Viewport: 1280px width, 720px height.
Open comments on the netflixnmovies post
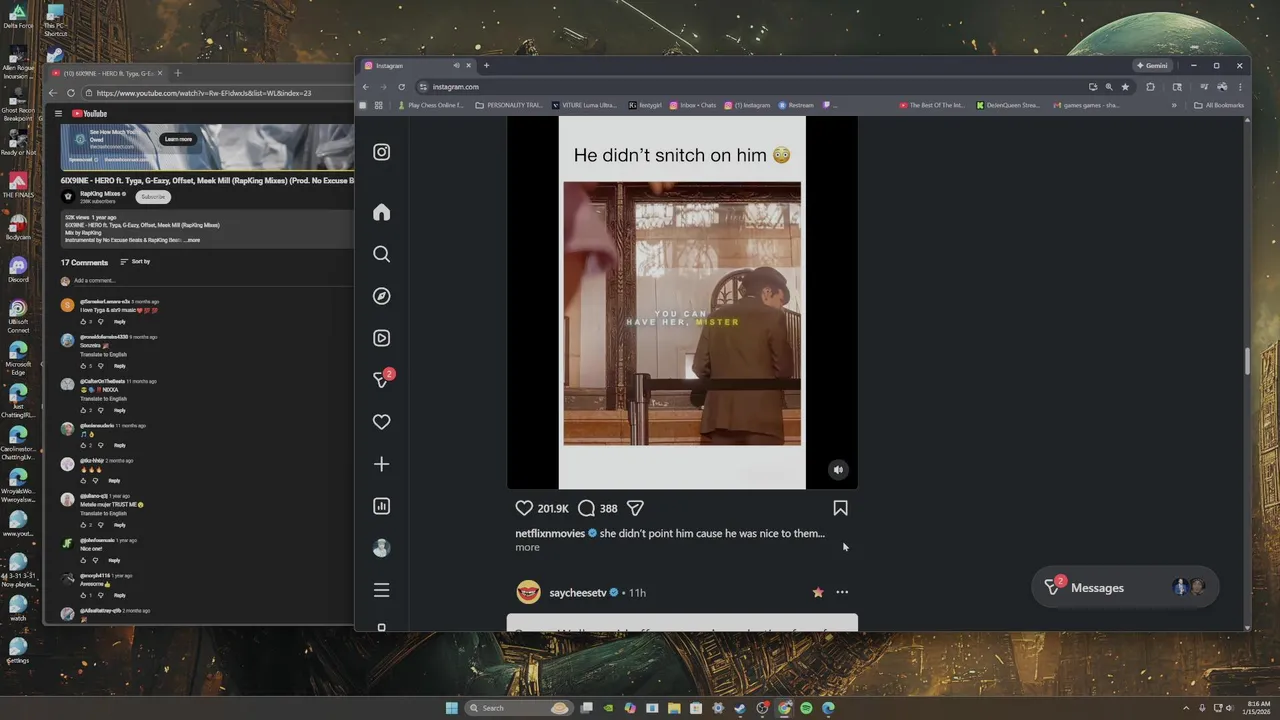(587, 508)
